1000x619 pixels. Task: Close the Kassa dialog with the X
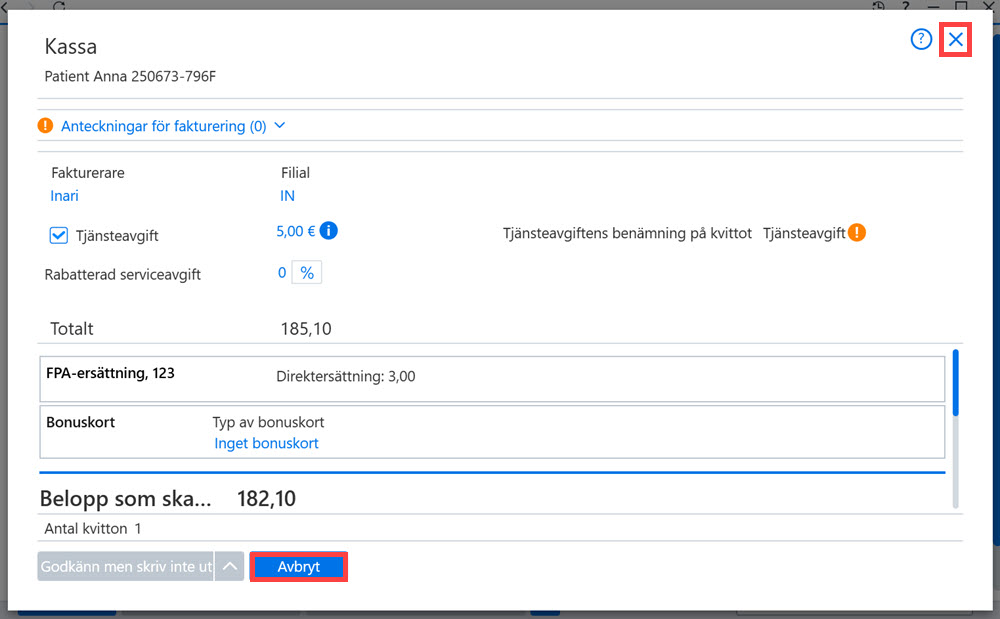955,40
